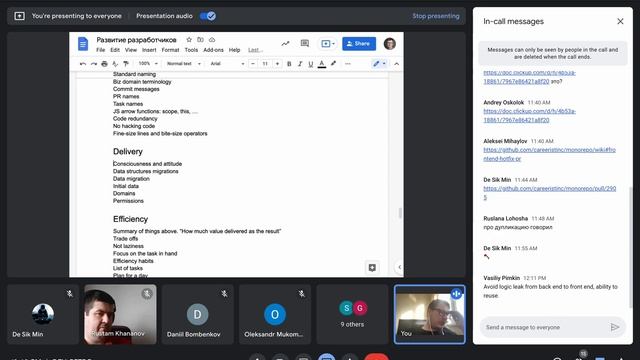
Task: Open the Tools menu
Action: 191,50
